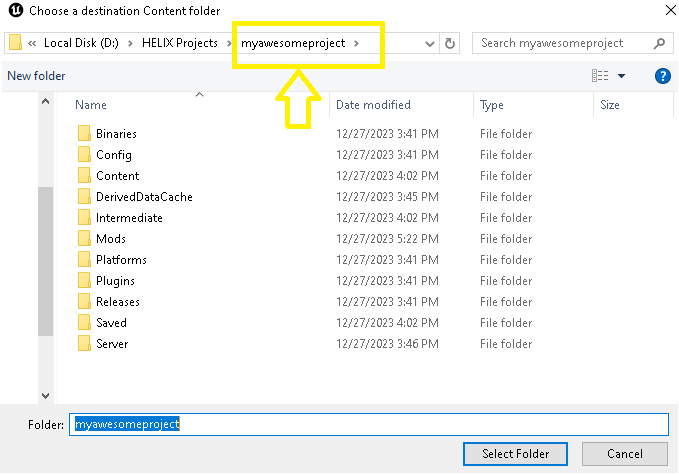Open the view options dropdown arrow
The height and width of the screenshot is (475, 679).
tap(621, 76)
